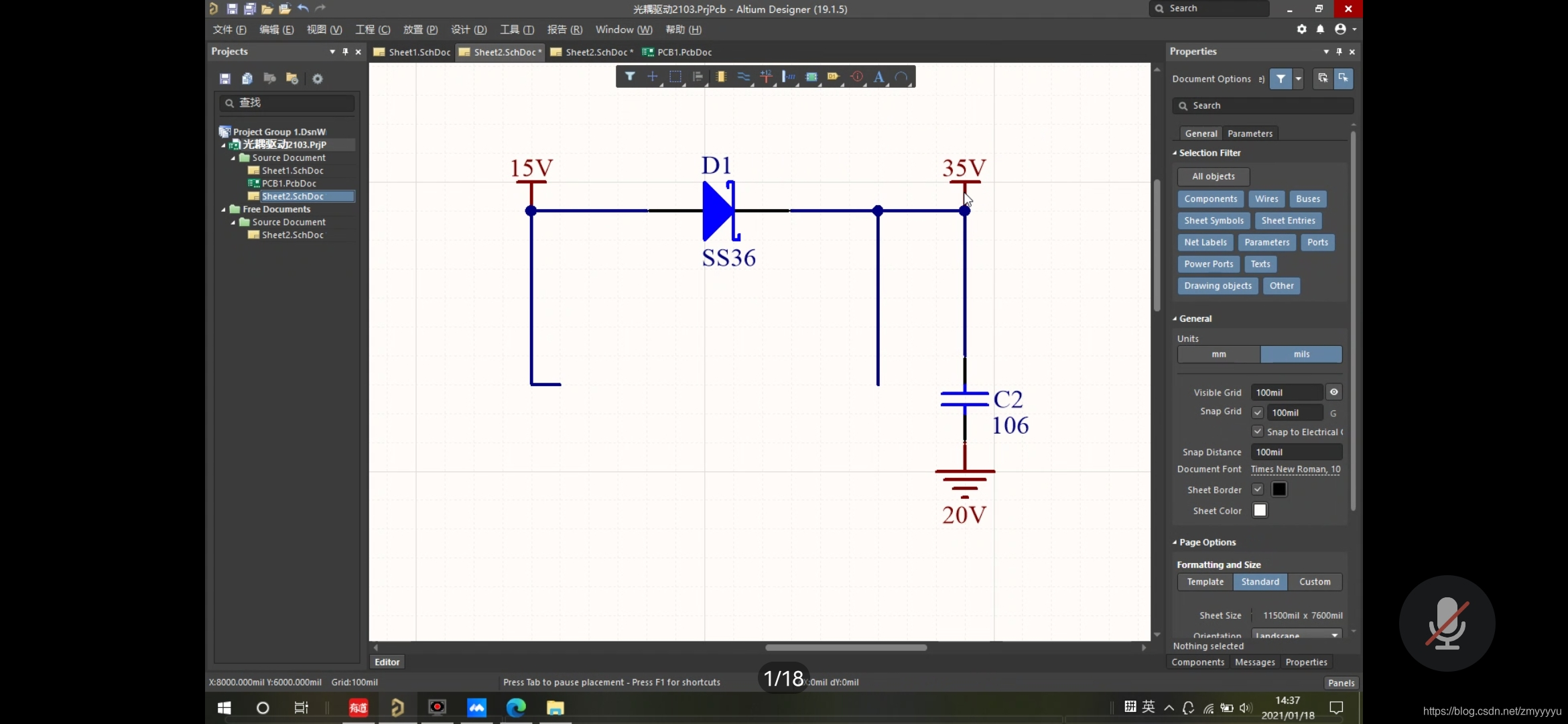Switch to the Parameters tab
Image resolution: width=1568 pixels, height=724 pixels.
coord(1250,132)
